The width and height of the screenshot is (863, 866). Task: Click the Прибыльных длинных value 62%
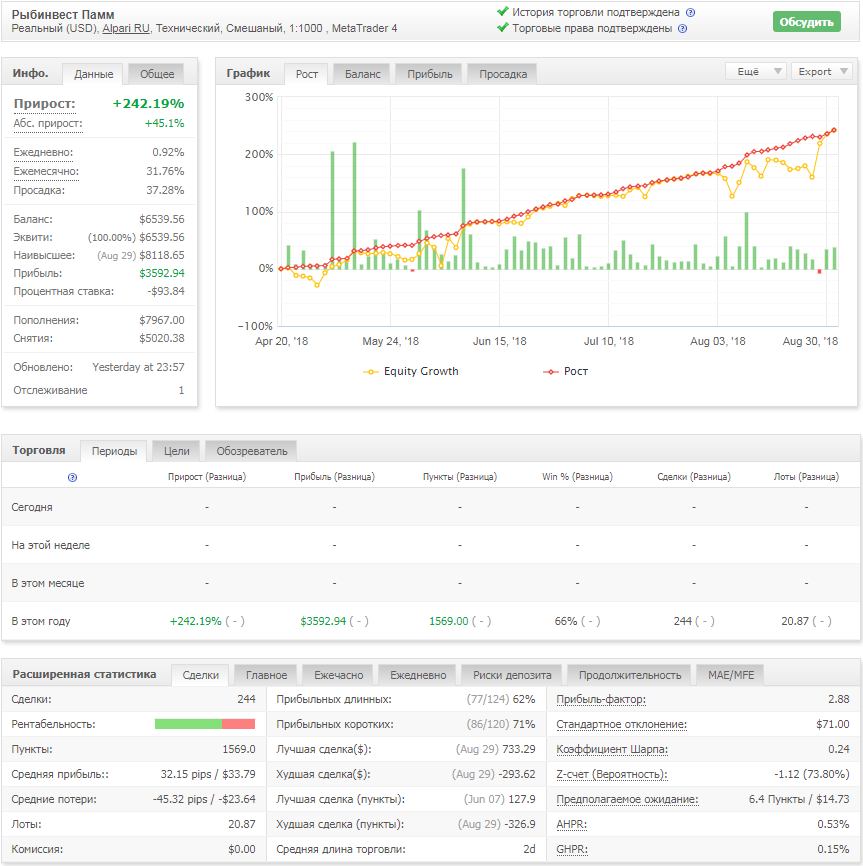pos(524,700)
